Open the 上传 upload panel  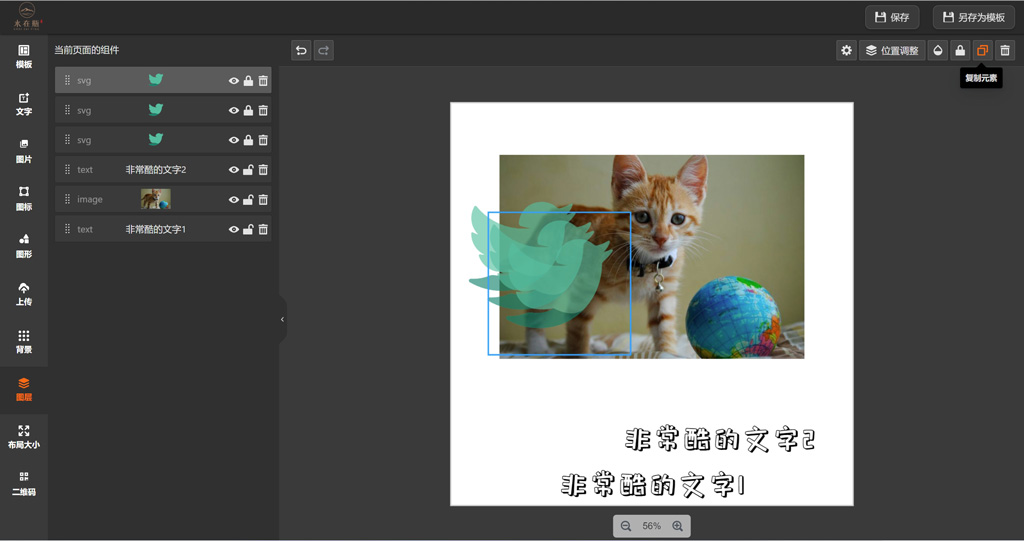pyautogui.click(x=24, y=294)
